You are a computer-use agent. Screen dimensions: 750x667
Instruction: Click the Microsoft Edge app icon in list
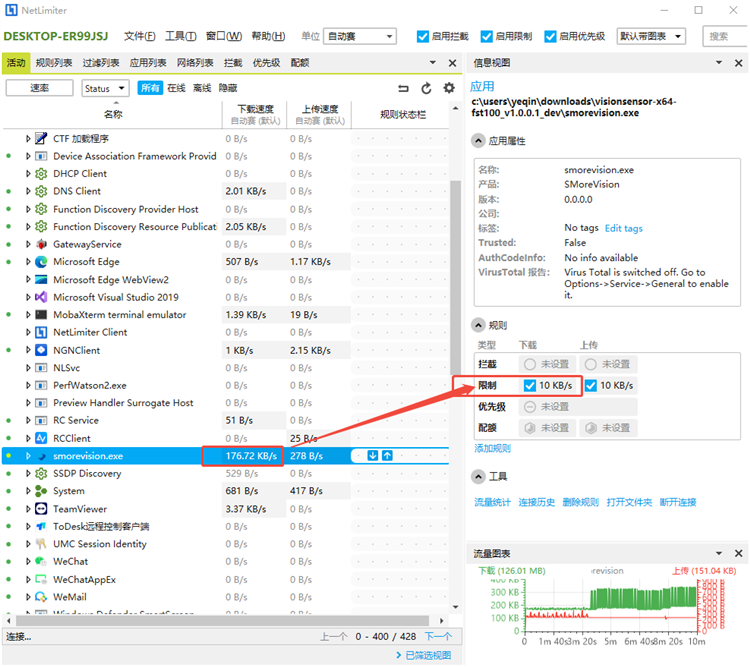coord(42,262)
